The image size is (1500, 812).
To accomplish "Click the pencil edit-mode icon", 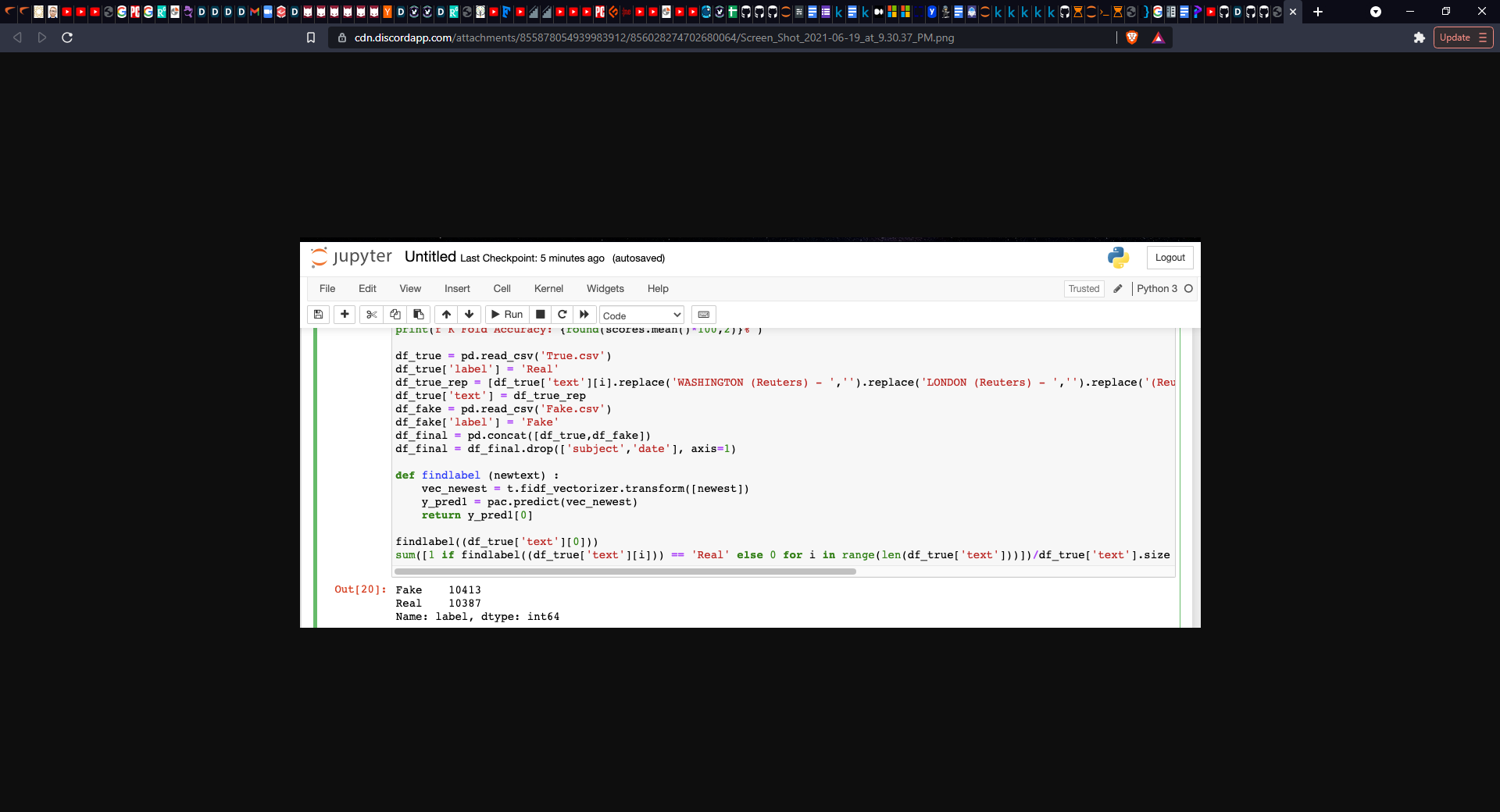I will coord(1118,289).
